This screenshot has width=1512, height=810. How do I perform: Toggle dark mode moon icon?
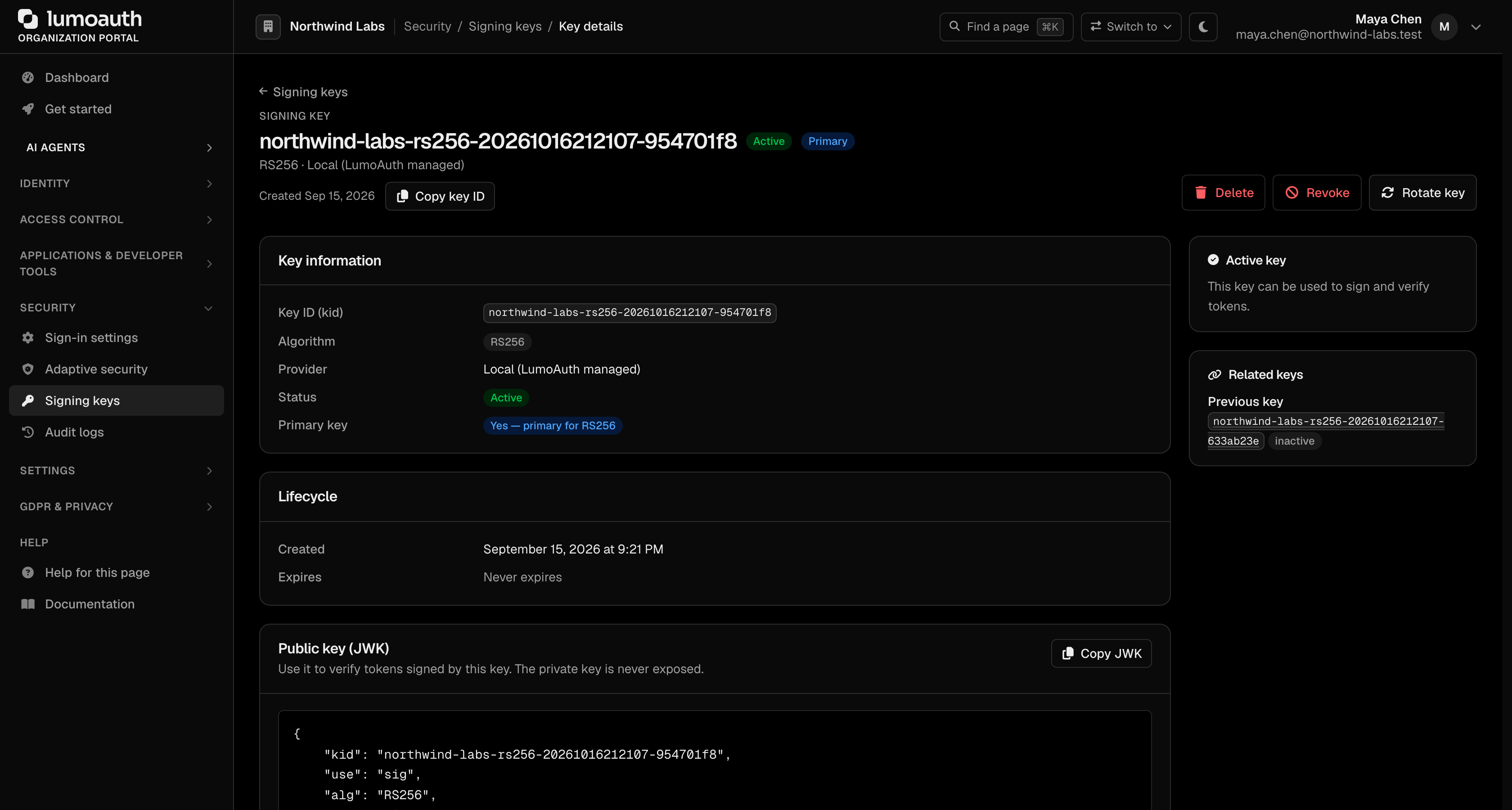tap(1203, 27)
